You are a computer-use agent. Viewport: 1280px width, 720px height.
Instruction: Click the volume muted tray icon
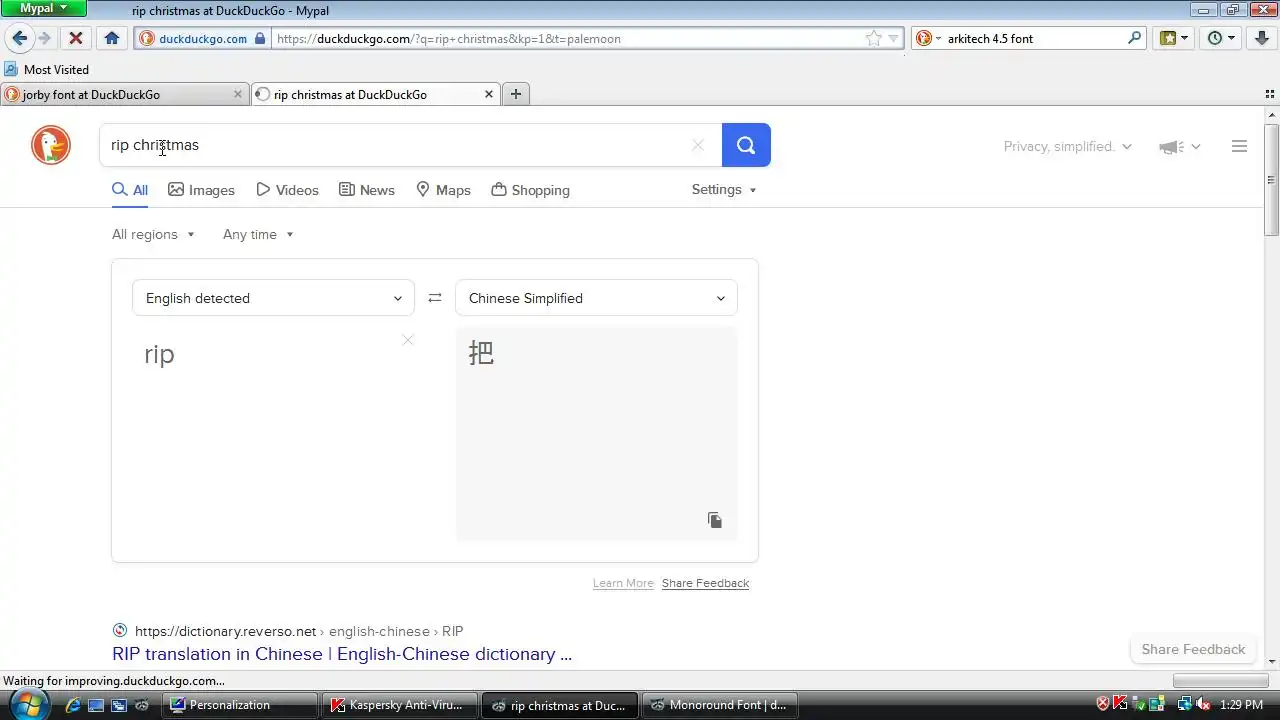[x=1203, y=705]
